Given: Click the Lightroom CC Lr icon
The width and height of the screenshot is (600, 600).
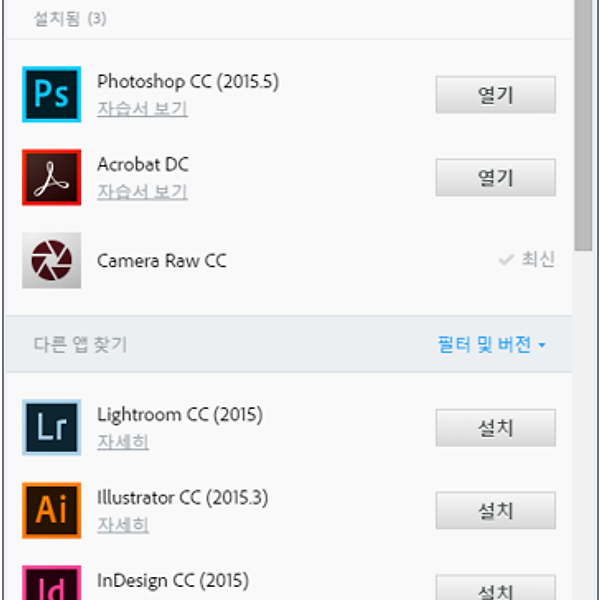Looking at the screenshot, I should (x=52, y=427).
